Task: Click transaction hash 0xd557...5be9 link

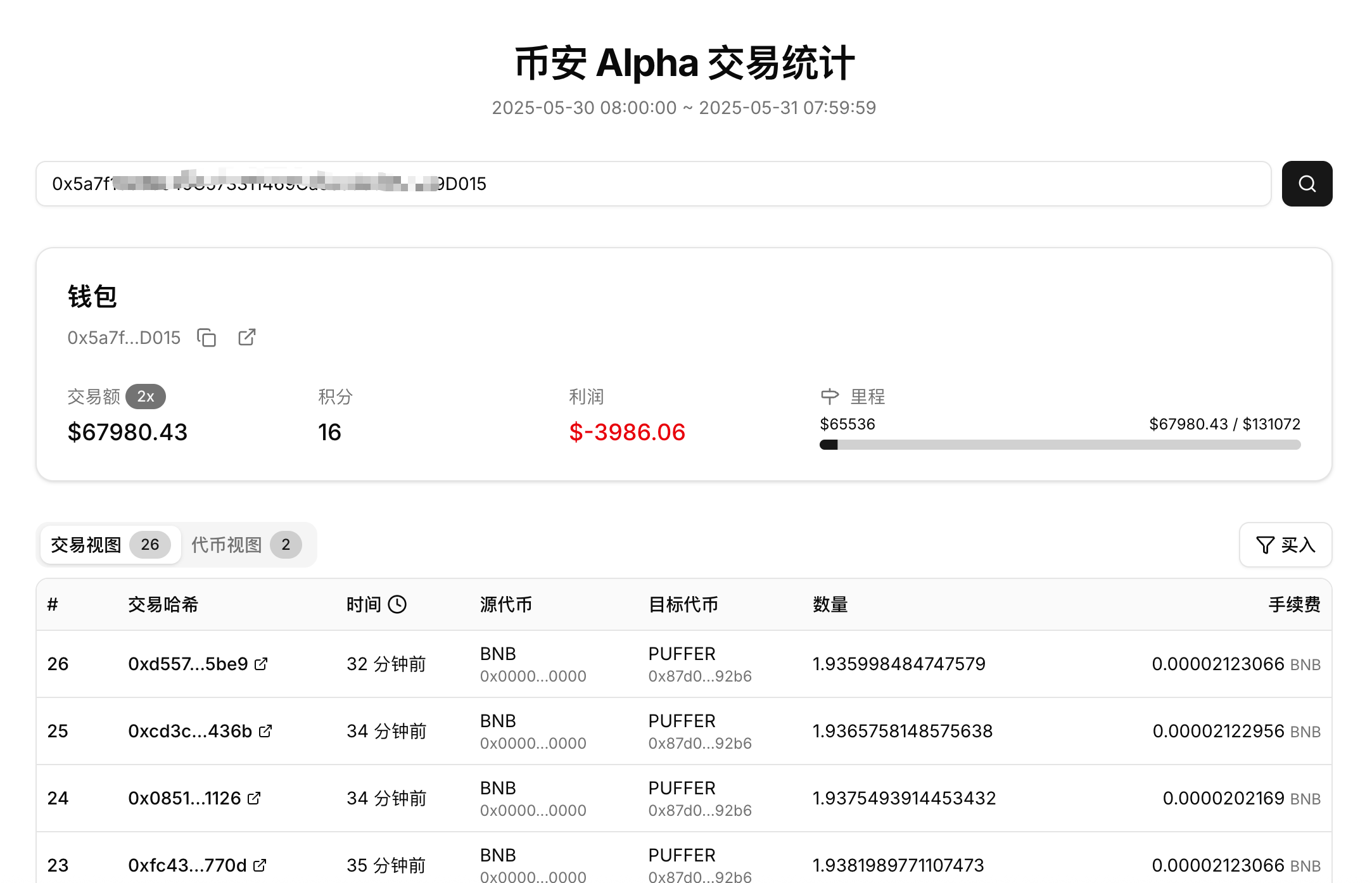Action: point(187,664)
